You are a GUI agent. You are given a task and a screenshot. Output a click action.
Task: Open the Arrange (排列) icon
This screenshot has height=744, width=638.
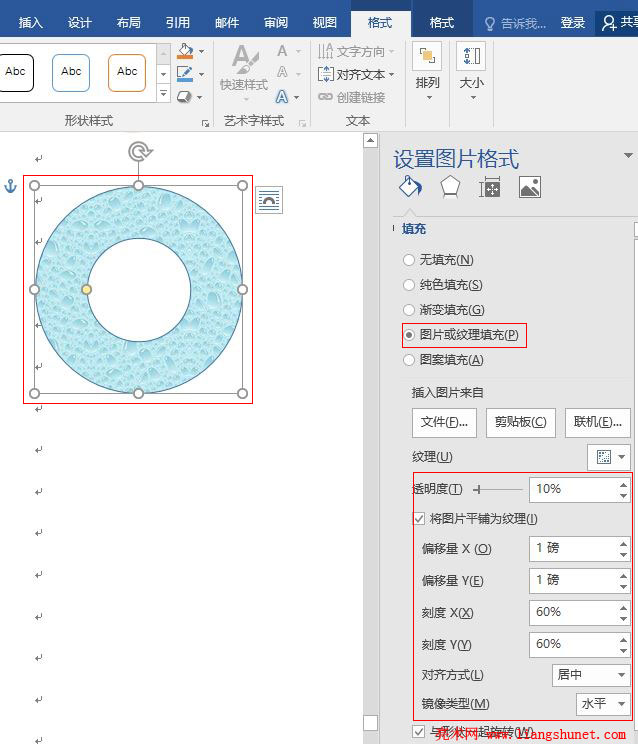427,56
